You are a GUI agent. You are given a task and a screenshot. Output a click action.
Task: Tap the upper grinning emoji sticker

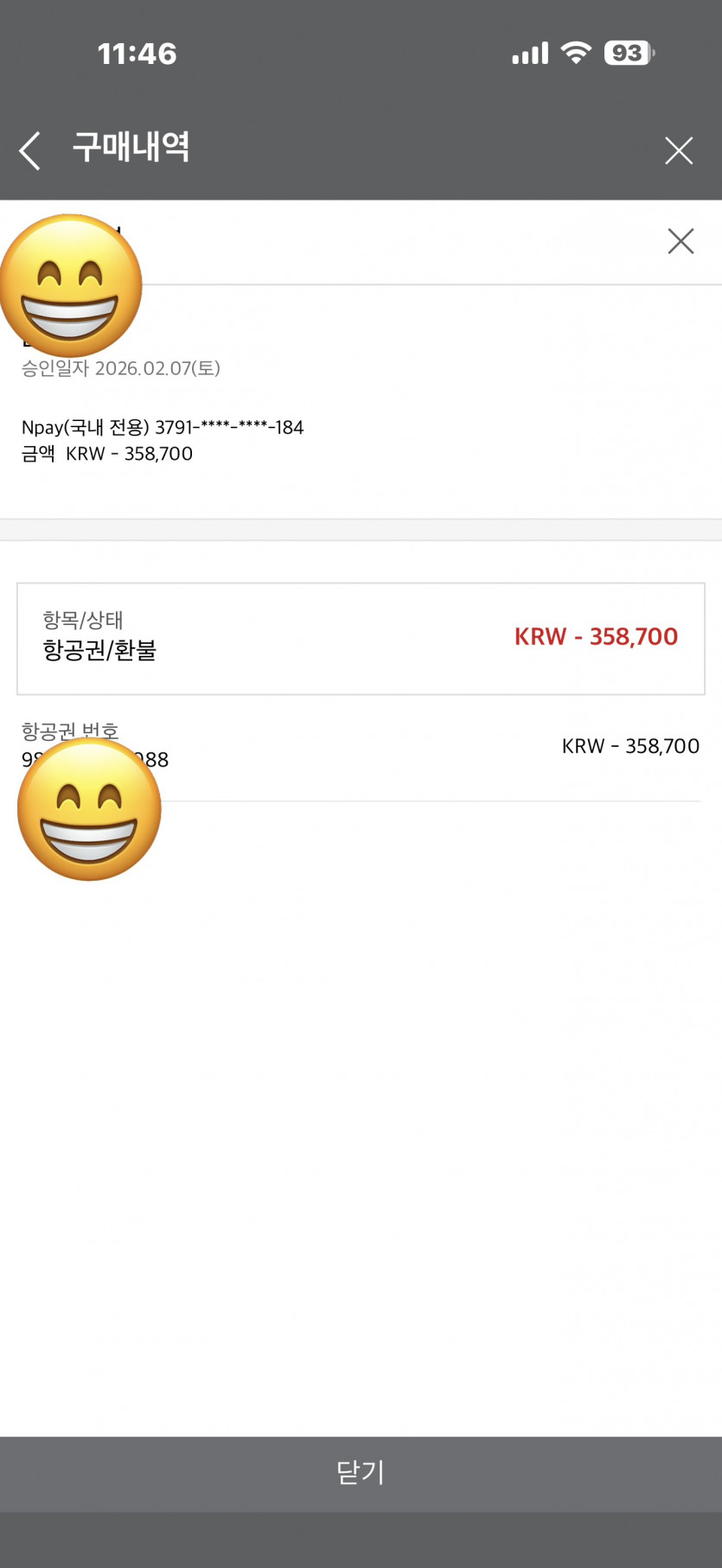(71, 285)
